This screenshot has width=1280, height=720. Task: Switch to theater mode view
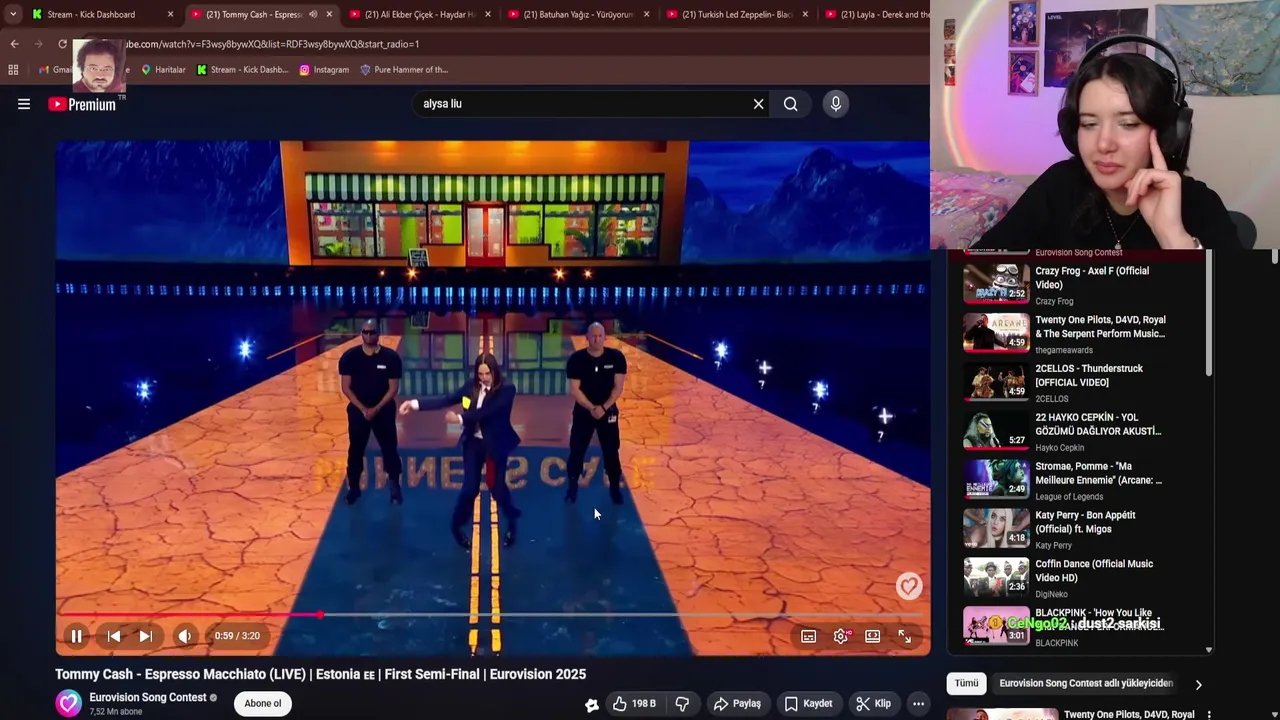[x=873, y=636]
